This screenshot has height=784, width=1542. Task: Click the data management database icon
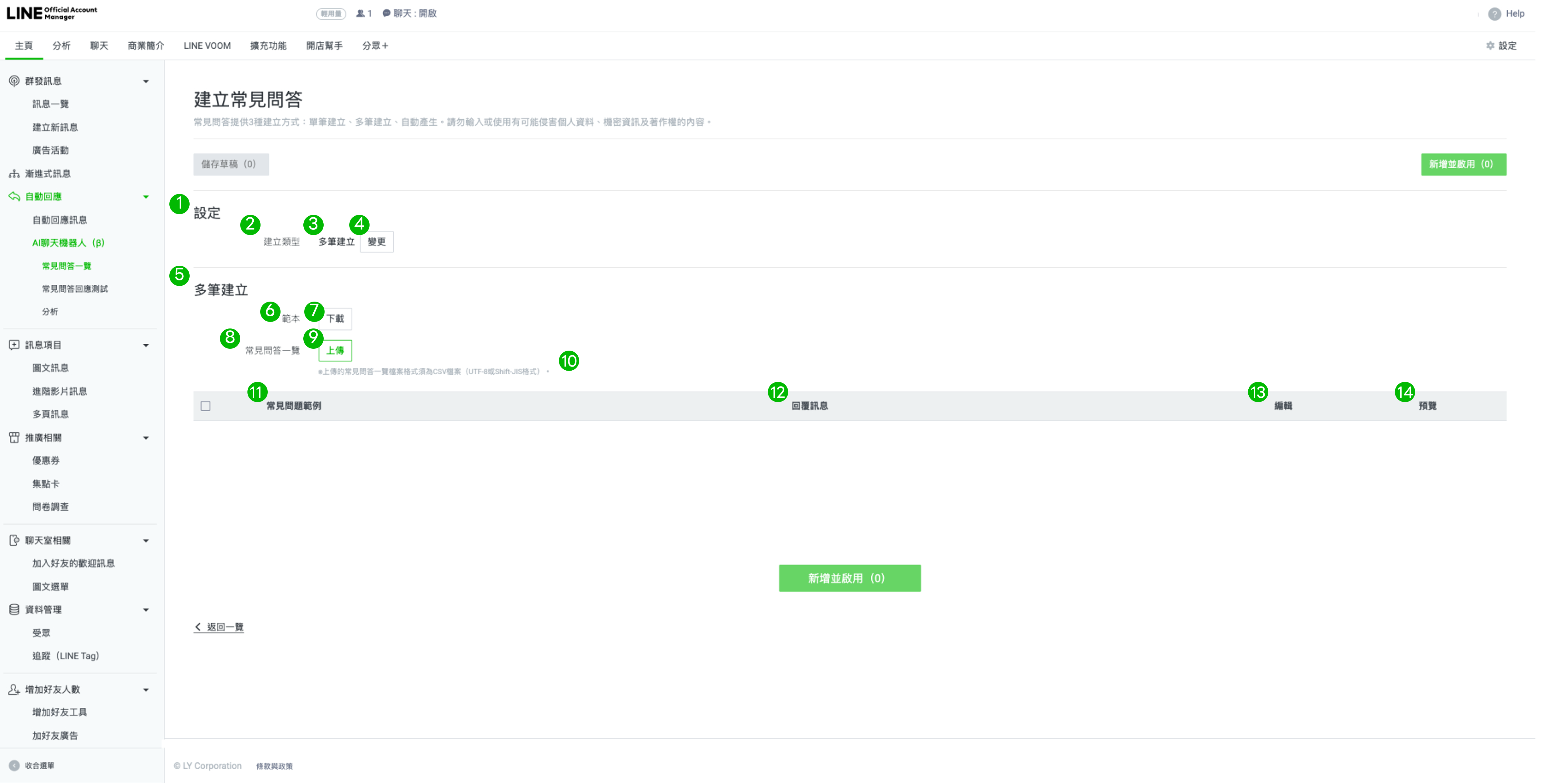[14, 609]
